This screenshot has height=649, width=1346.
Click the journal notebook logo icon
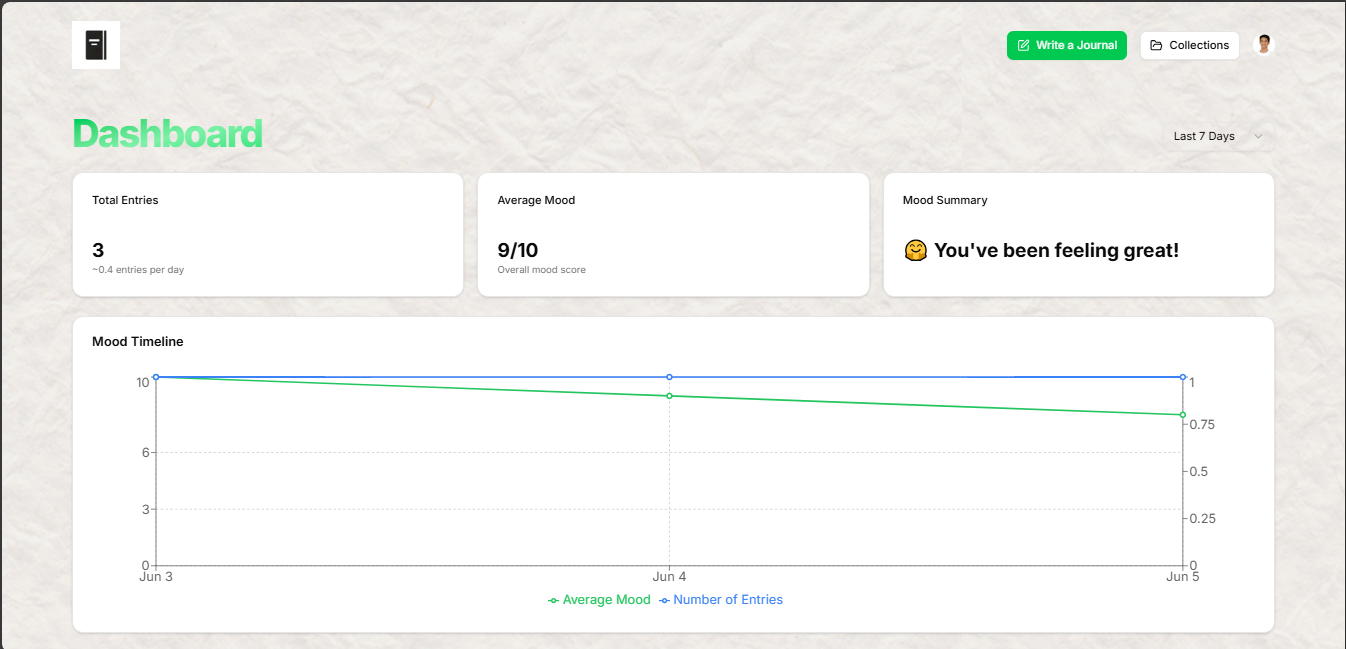tap(96, 45)
